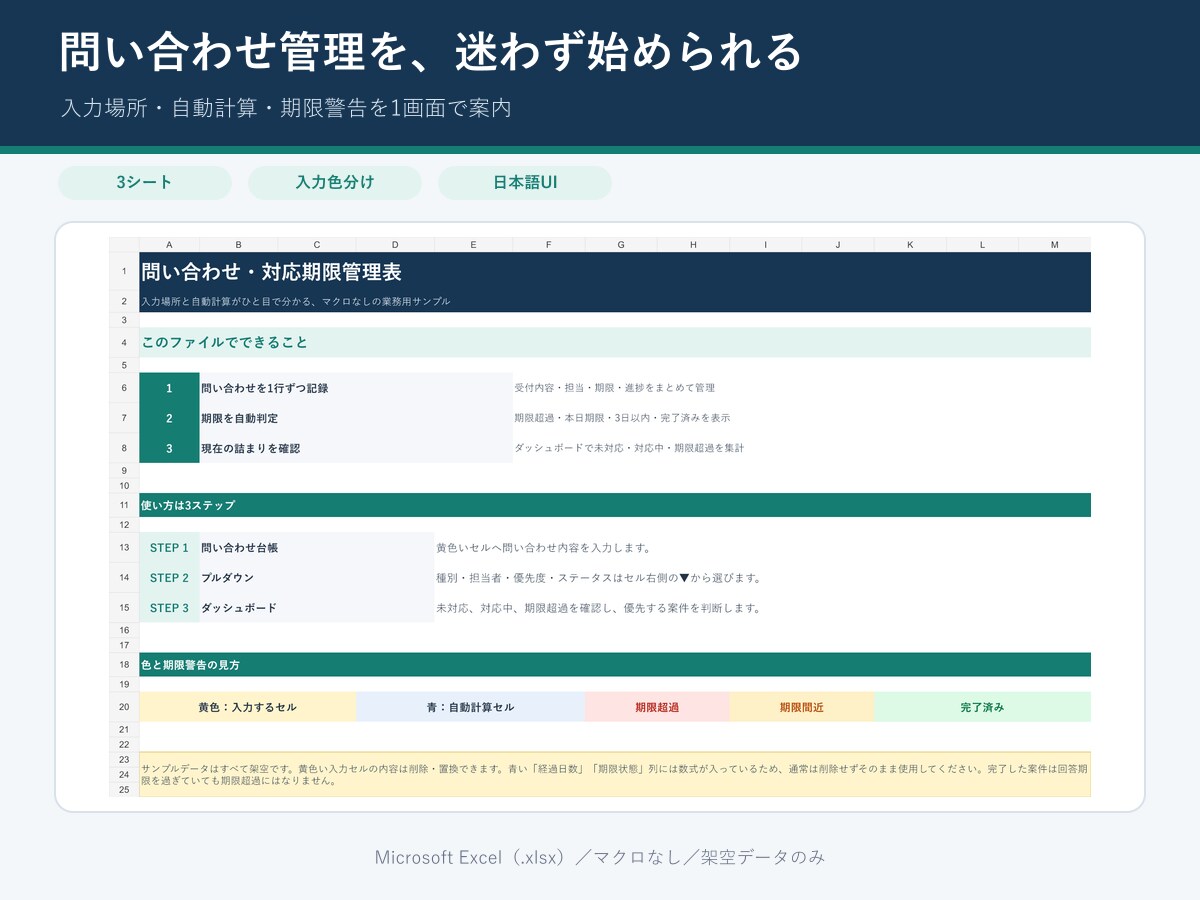Select column D header
Image resolution: width=1200 pixels, height=900 pixels.
(395, 245)
